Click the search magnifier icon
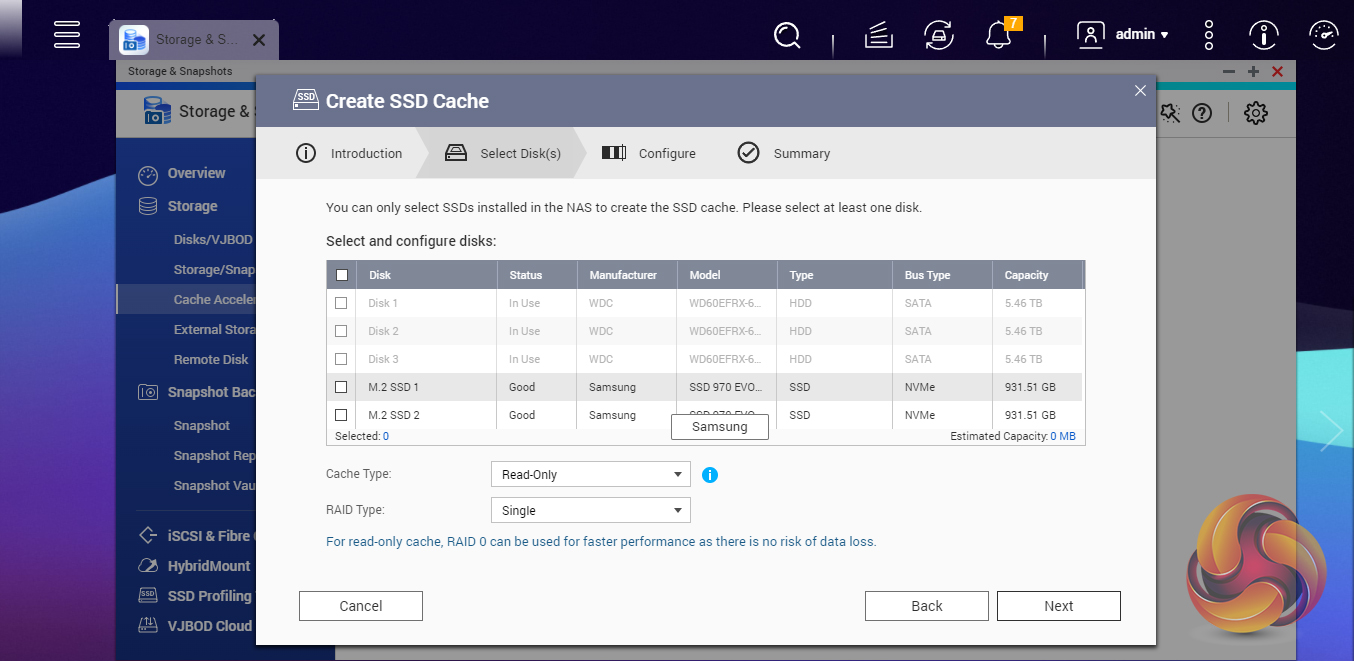 787,36
